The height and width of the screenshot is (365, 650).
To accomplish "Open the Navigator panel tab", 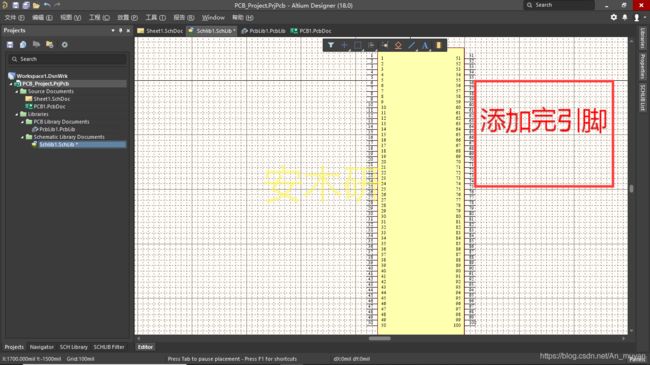I will pos(42,347).
